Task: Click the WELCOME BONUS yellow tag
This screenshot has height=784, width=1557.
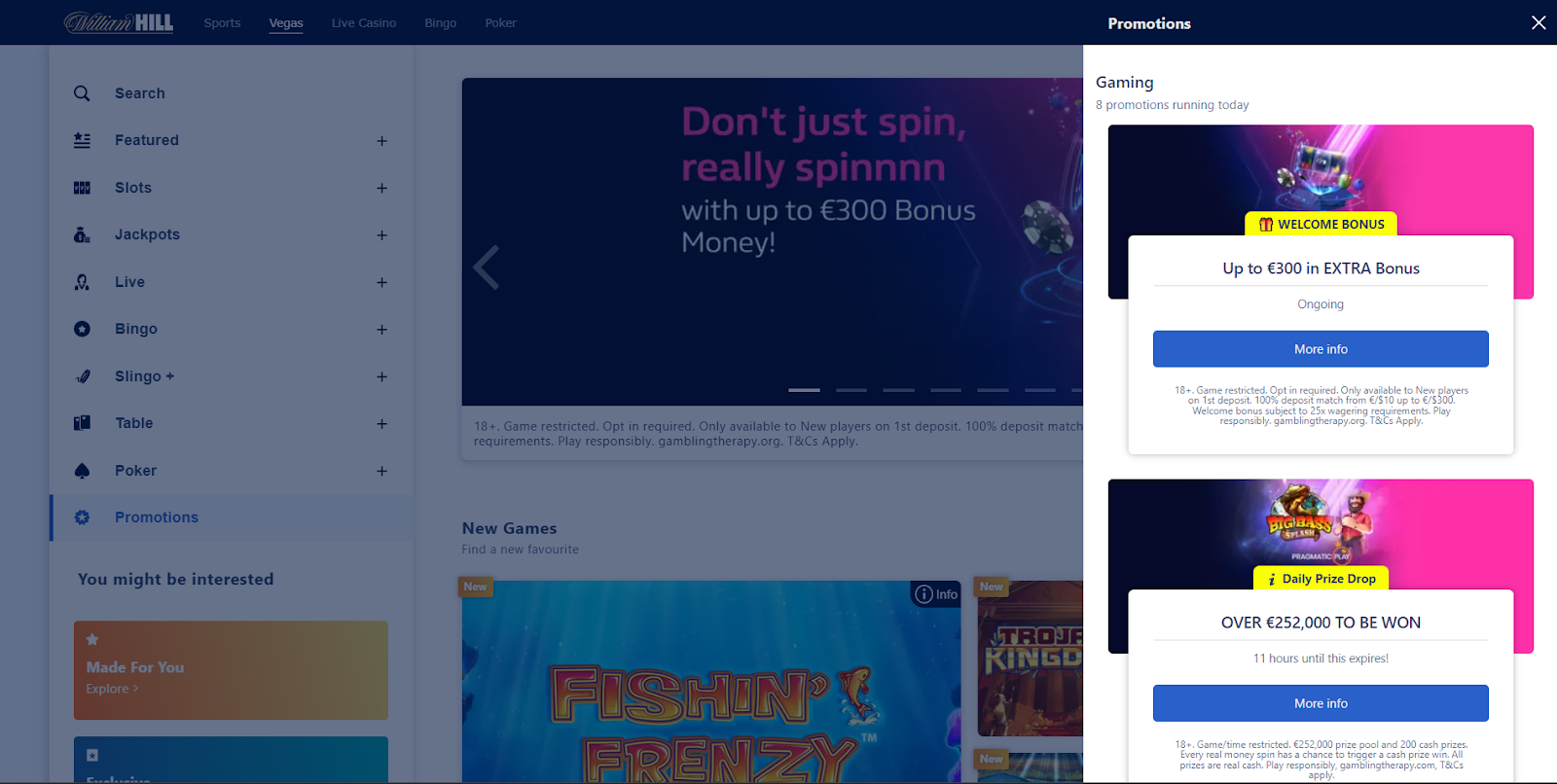Action: coord(1321,224)
